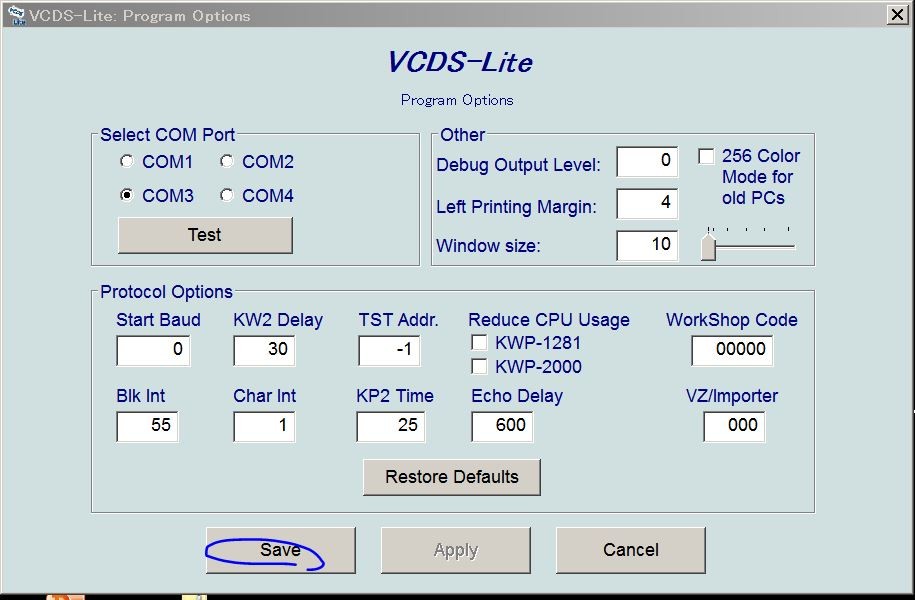Click the Cancel button

click(631, 550)
